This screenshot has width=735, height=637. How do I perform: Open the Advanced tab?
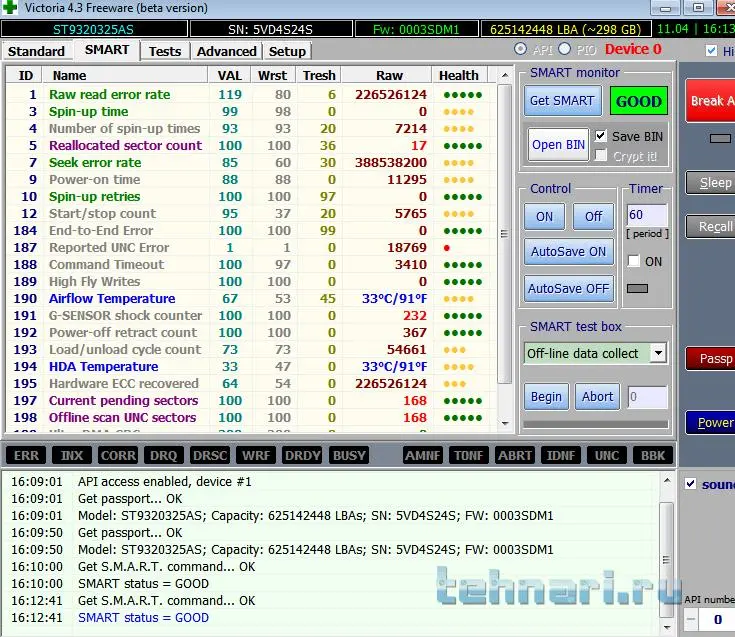226,51
